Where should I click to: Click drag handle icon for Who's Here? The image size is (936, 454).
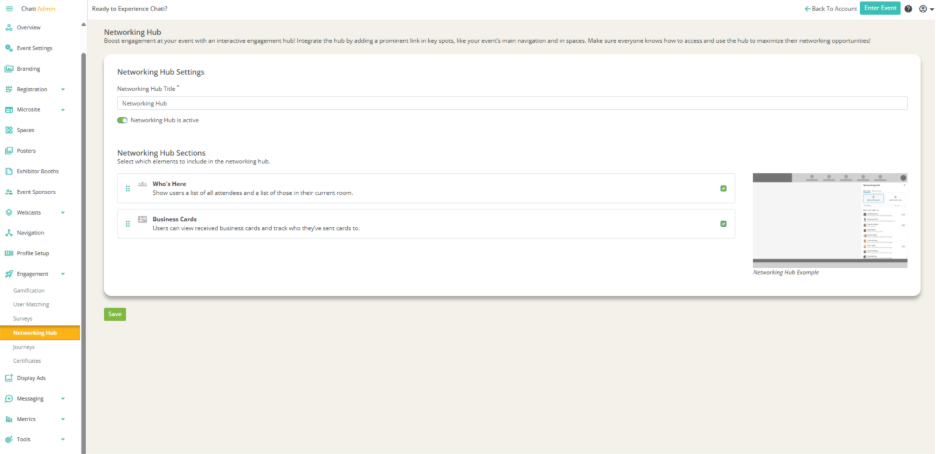pyautogui.click(x=128, y=189)
